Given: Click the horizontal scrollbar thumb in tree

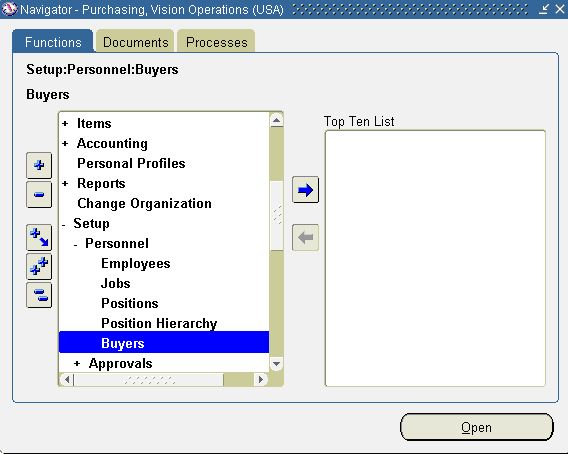Looking at the screenshot, I should 149,380.
